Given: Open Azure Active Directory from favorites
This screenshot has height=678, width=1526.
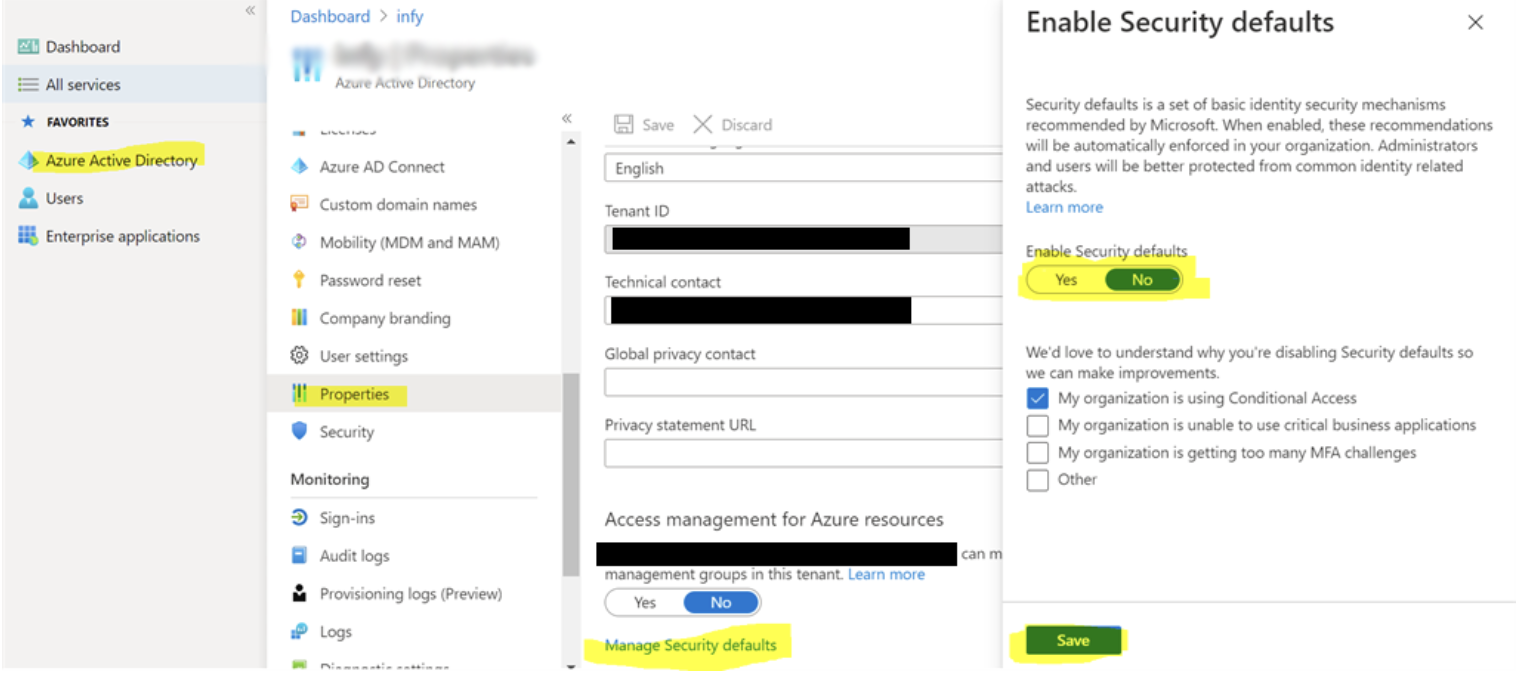Looking at the screenshot, I should (121, 160).
